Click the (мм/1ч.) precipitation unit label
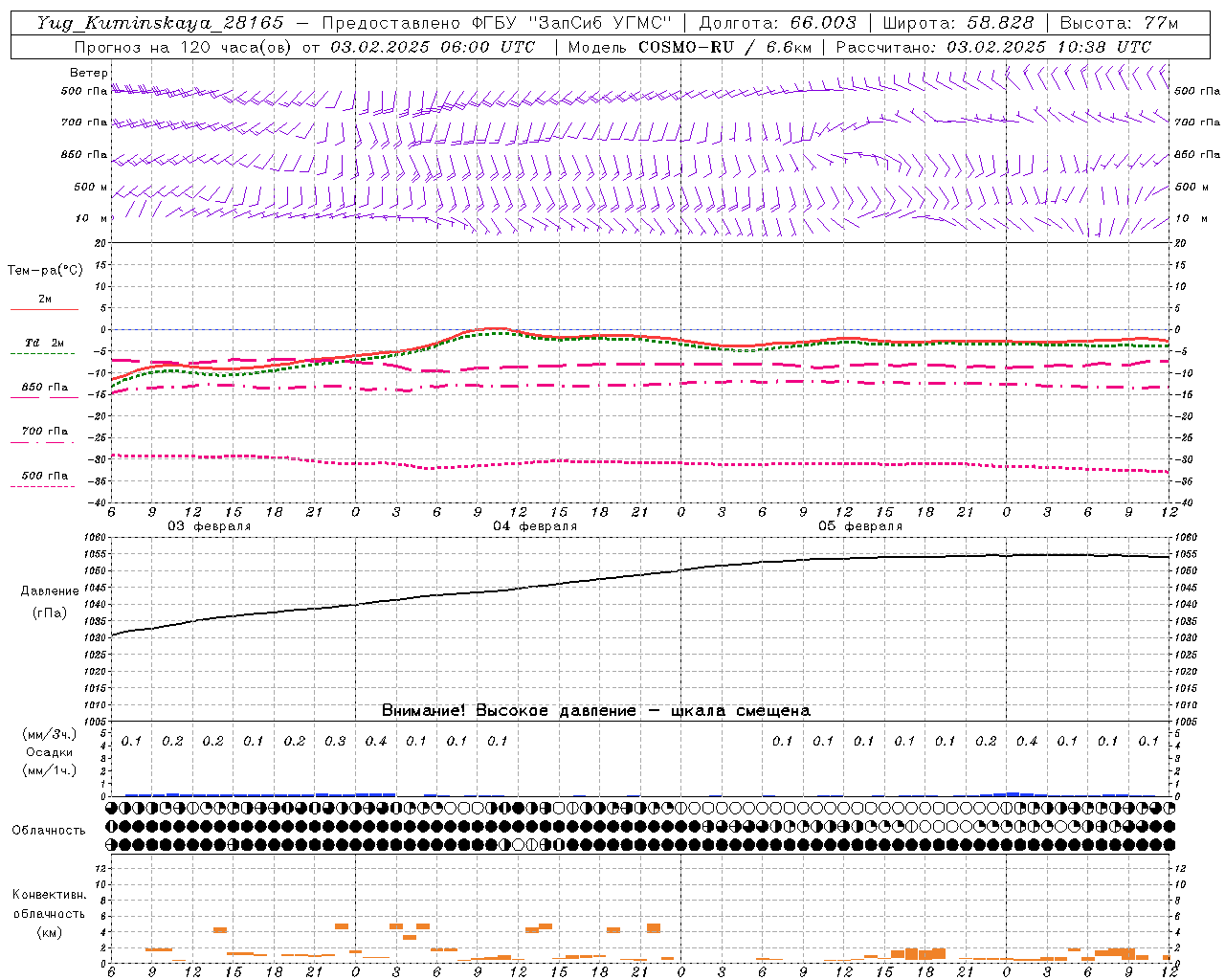This screenshot has height=980, width=1225. (x=50, y=770)
